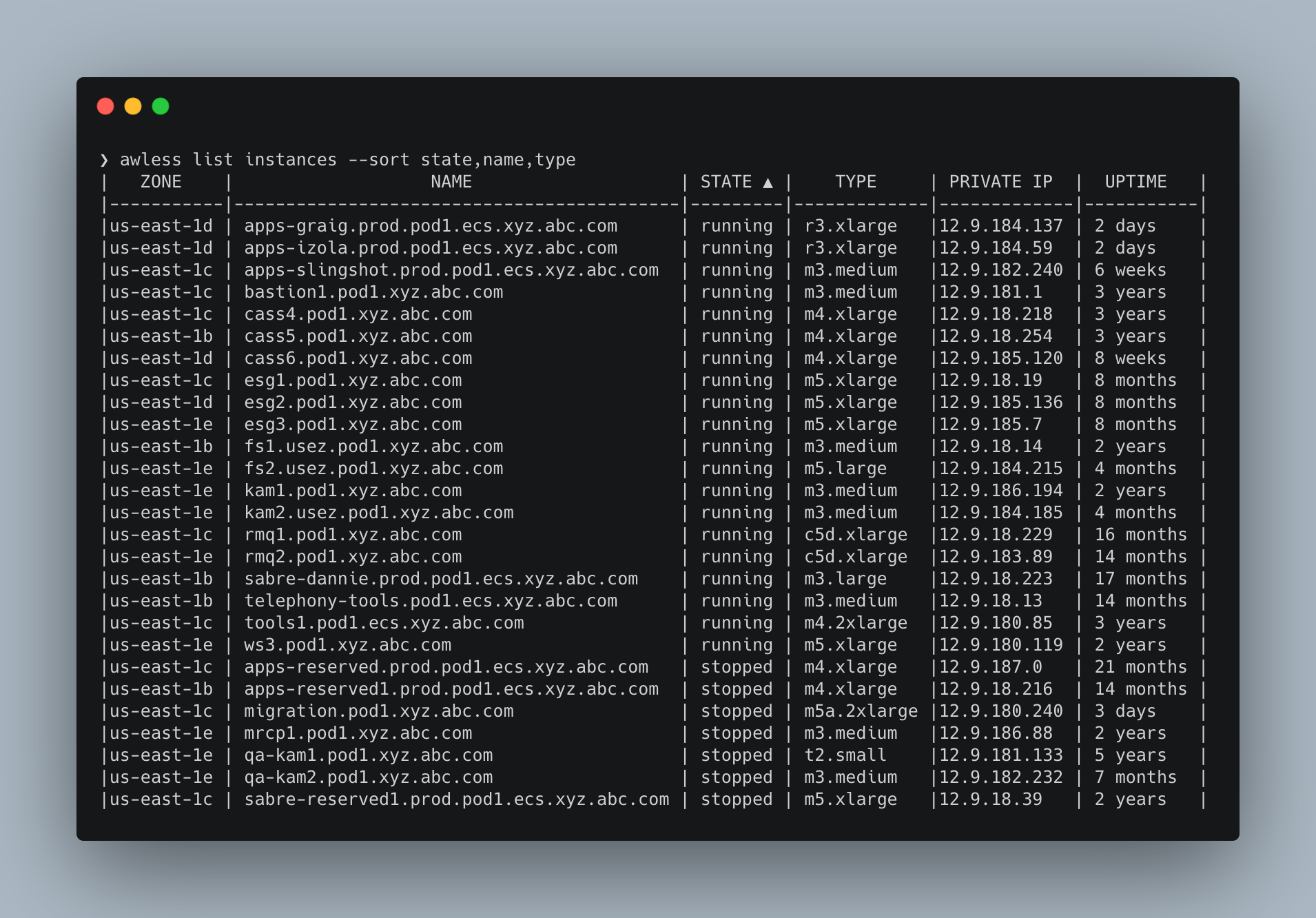Click the PRIVATE IP column header

pyautogui.click(x=1000, y=182)
